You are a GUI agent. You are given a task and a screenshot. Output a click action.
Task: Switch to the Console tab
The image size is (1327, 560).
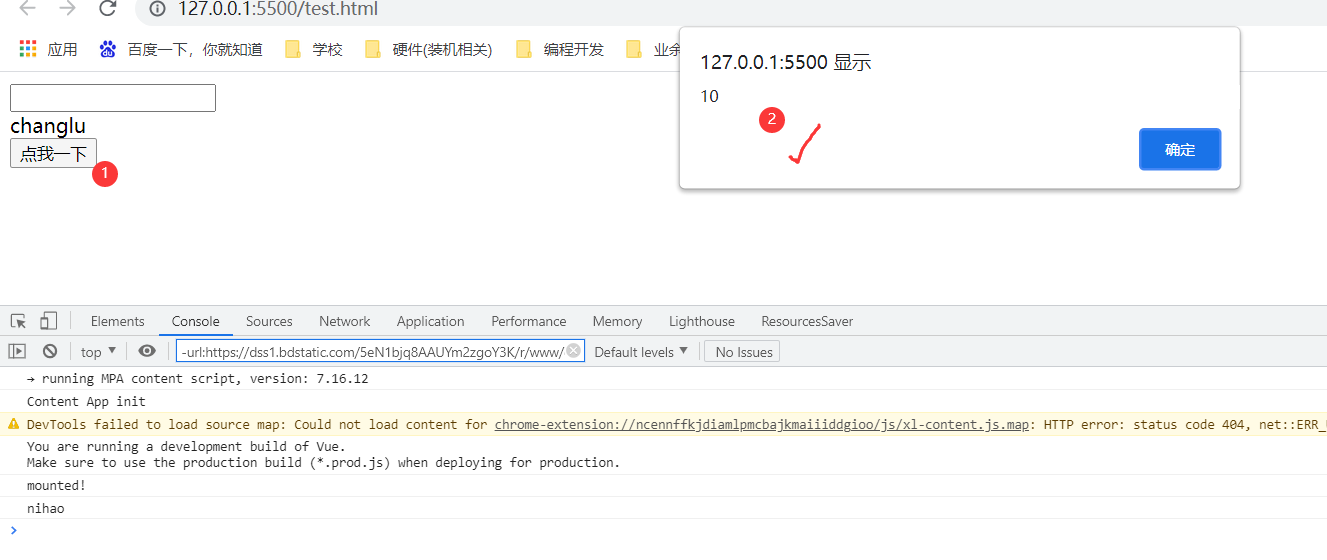pyautogui.click(x=196, y=321)
